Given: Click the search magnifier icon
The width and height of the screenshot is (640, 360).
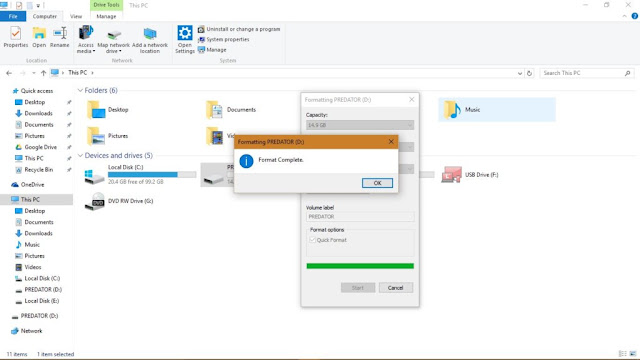Looking at the screenshot, I should (627, 73).
